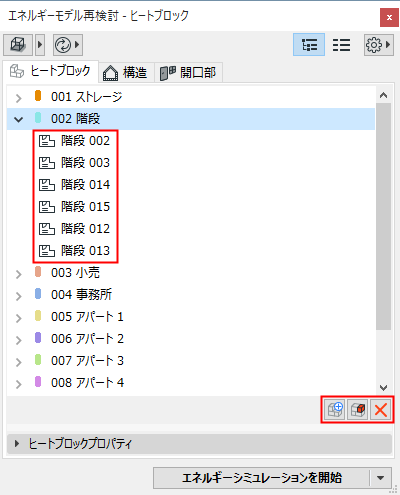This screenshot has width=400, height=495.
Task: Expand the ヒートブロックプロパティ panel
Action: coord(199,444)
